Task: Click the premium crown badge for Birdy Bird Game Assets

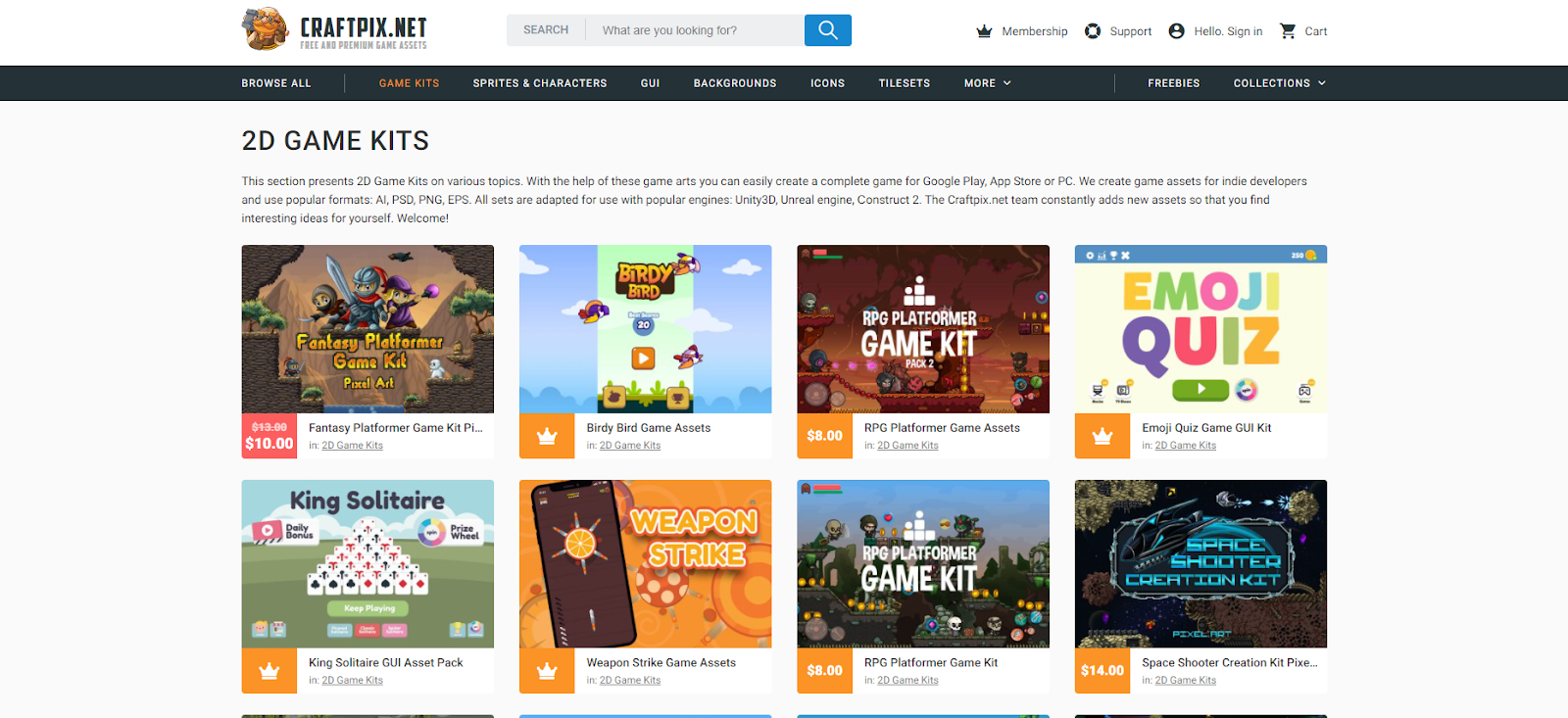Action: tap(547, 436)
